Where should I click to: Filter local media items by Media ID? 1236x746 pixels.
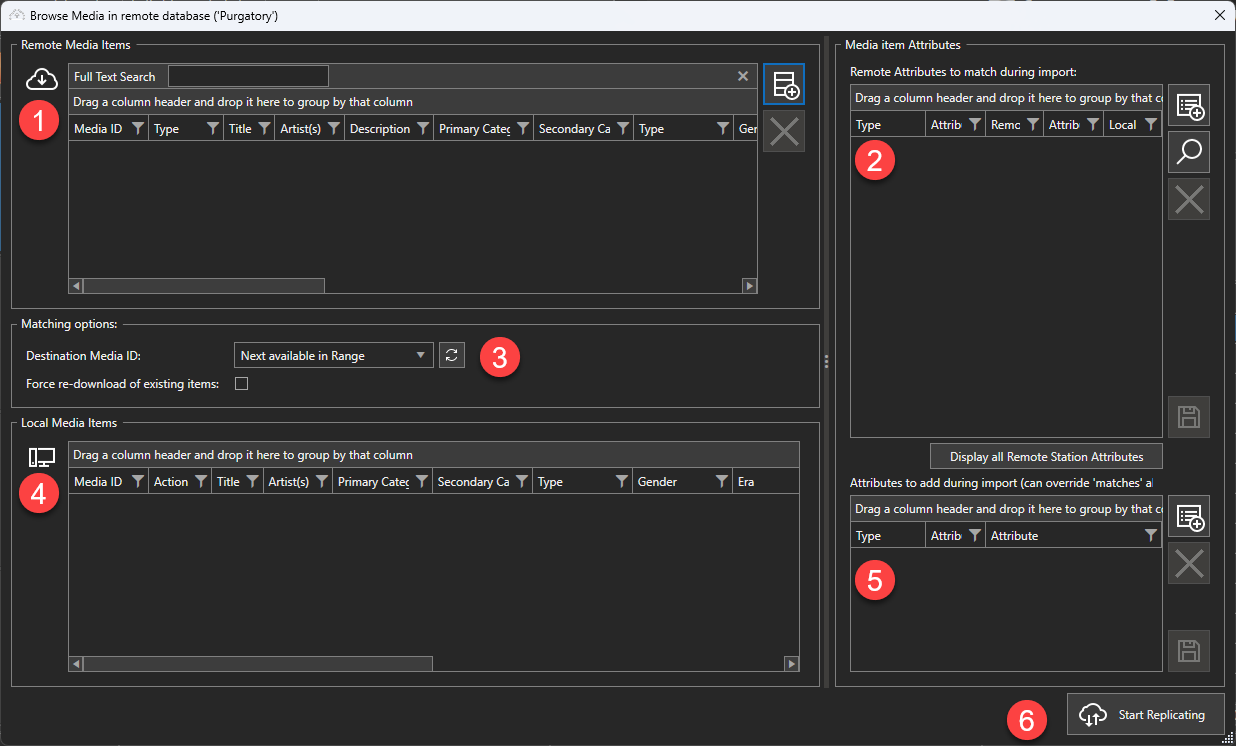tap(138, 481)
